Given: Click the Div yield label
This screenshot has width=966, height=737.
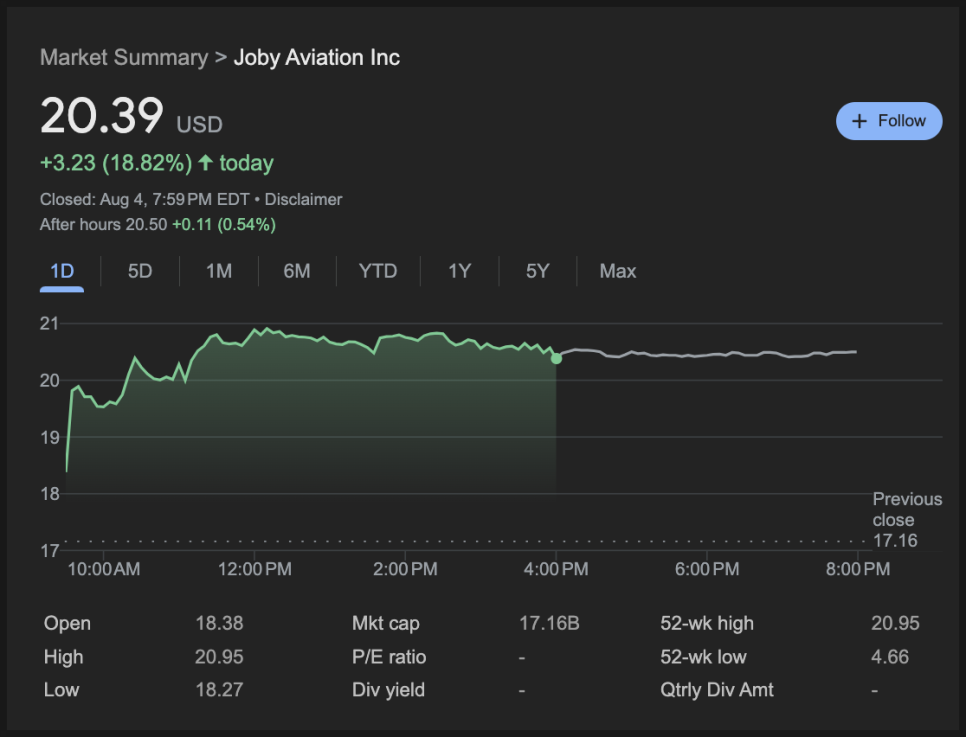Looking at the screenshot, I should point(388,690).
